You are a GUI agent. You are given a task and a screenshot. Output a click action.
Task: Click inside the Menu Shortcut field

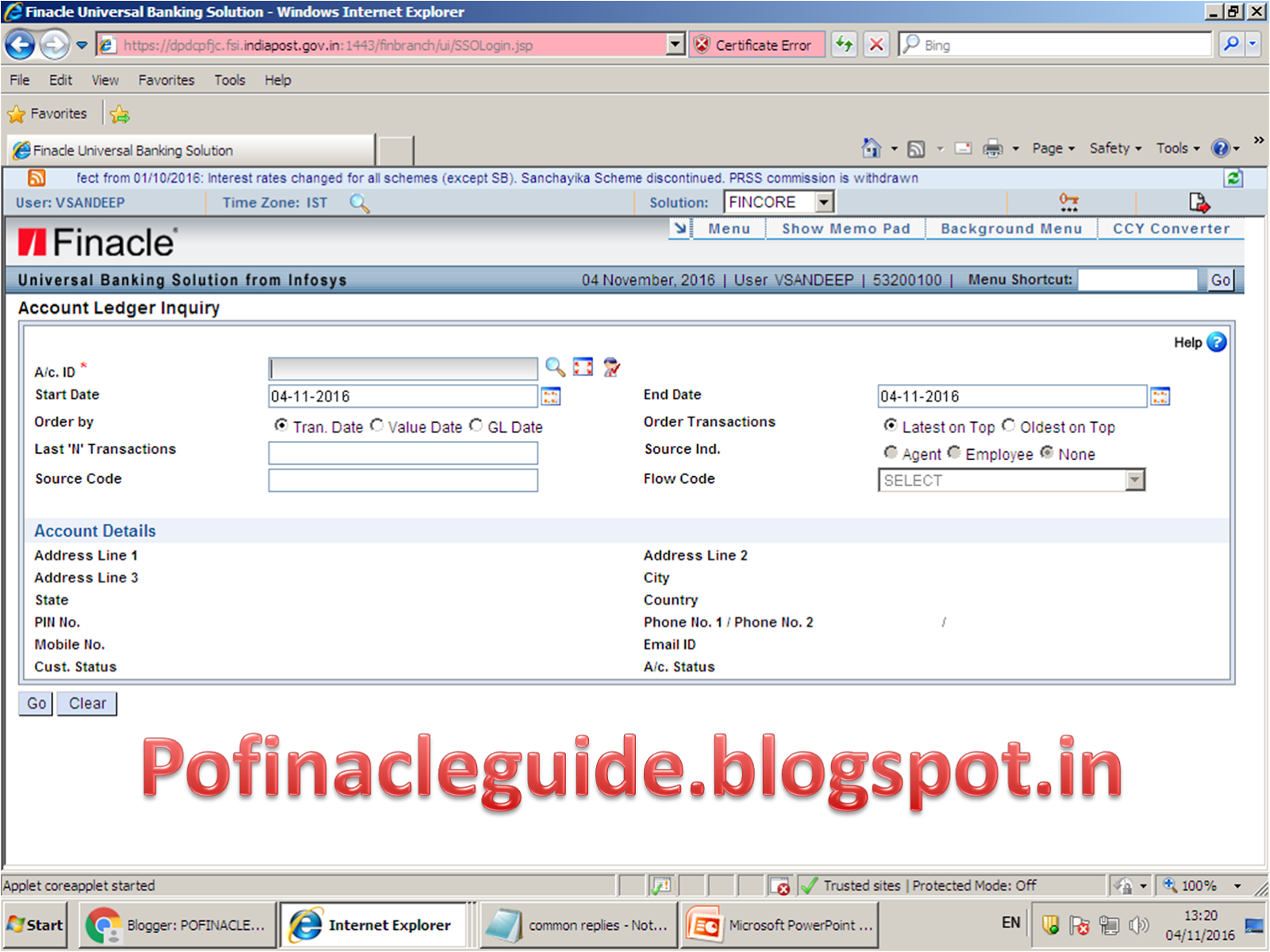coord(1138,279)
